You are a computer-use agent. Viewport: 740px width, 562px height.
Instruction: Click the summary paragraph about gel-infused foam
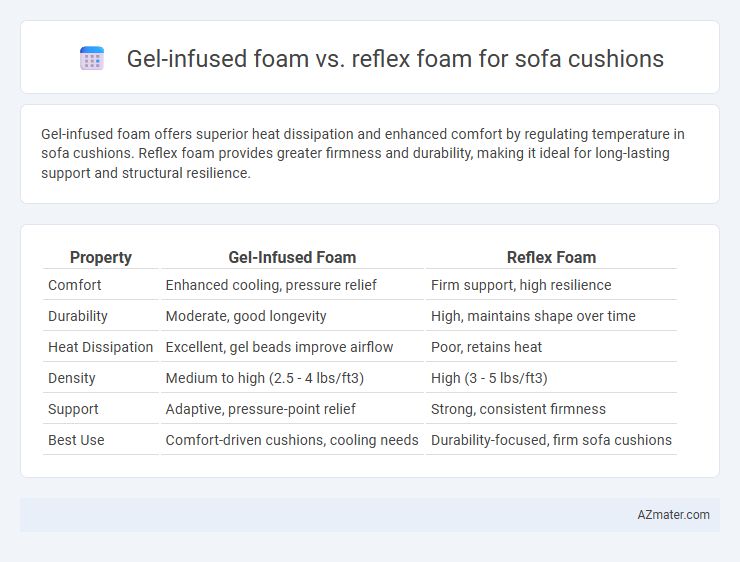[362, 153]
